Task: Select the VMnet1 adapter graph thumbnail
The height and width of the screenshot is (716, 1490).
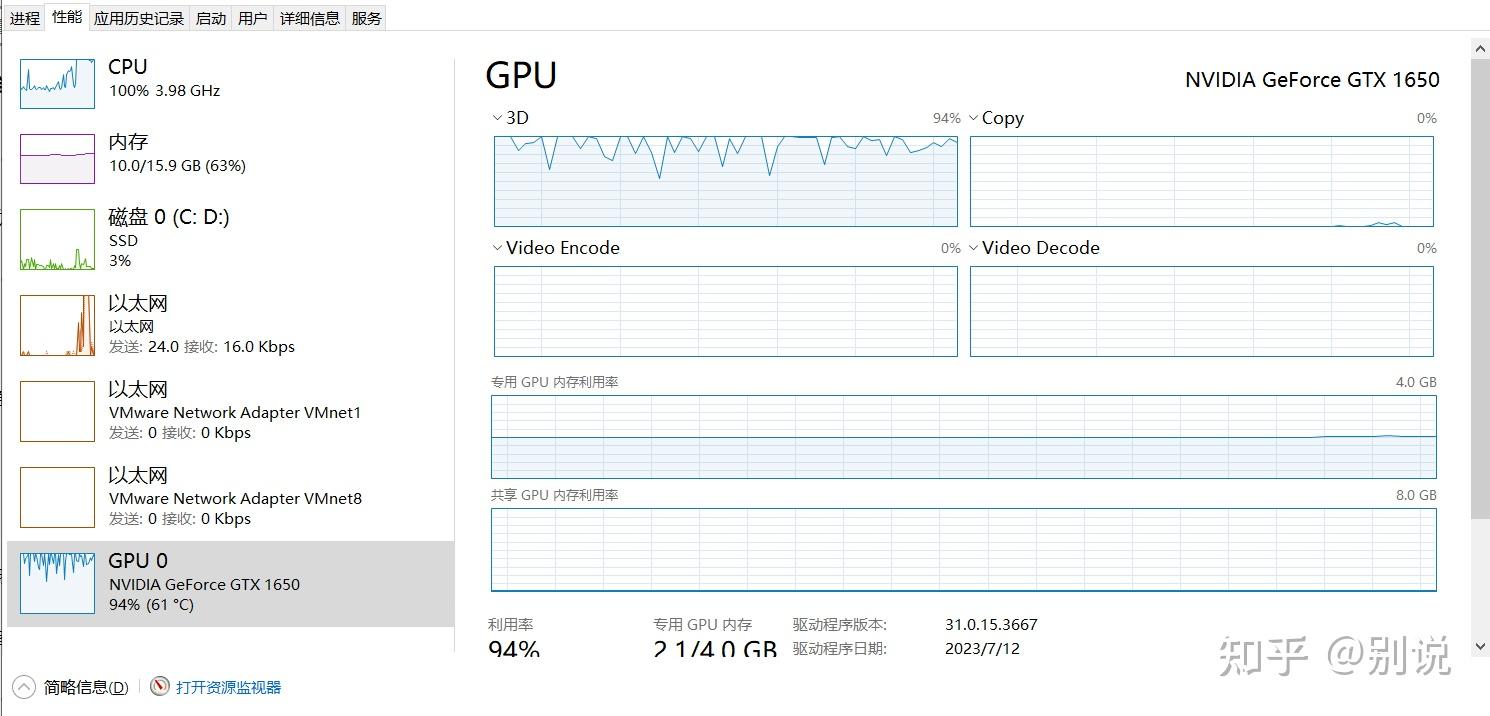Action: (56, 411)
